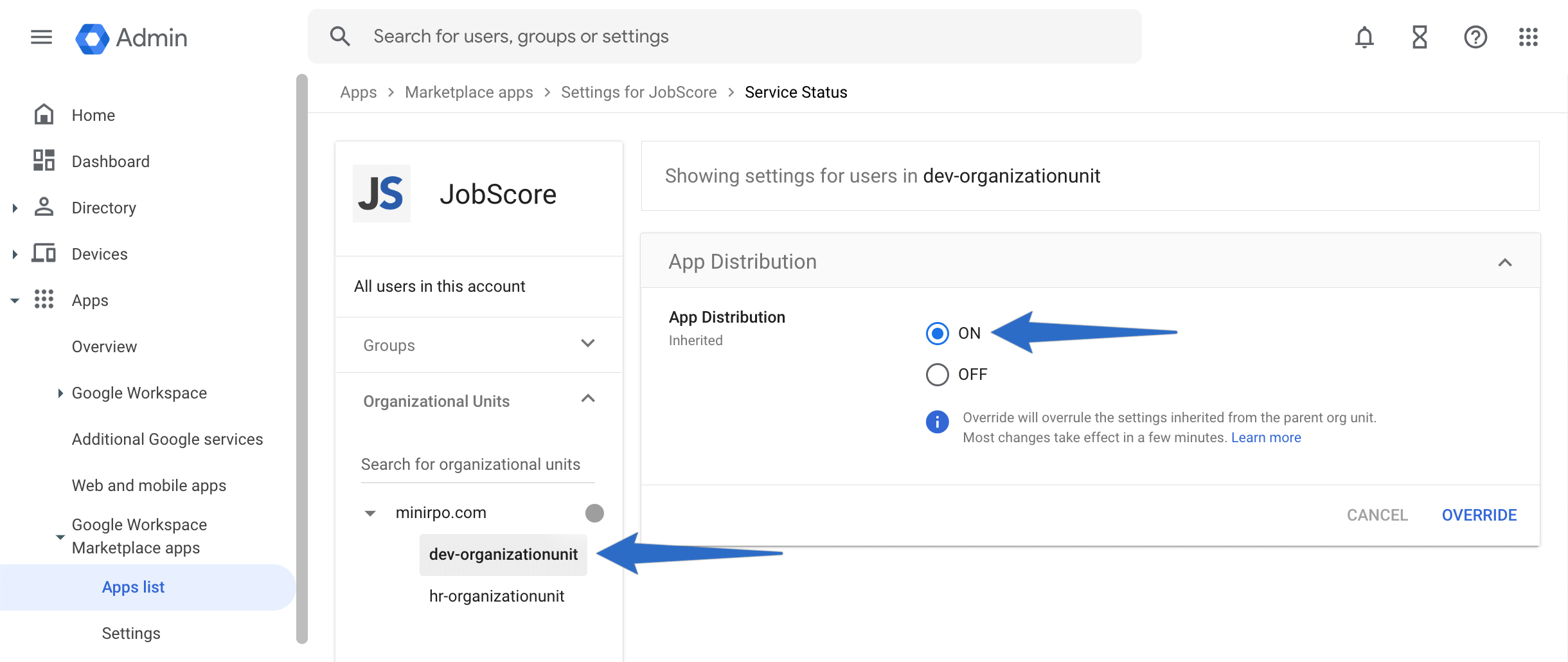This screenshot has width=1568, height=662.
Task: Select the ON radio button
Action: [937, 334]
